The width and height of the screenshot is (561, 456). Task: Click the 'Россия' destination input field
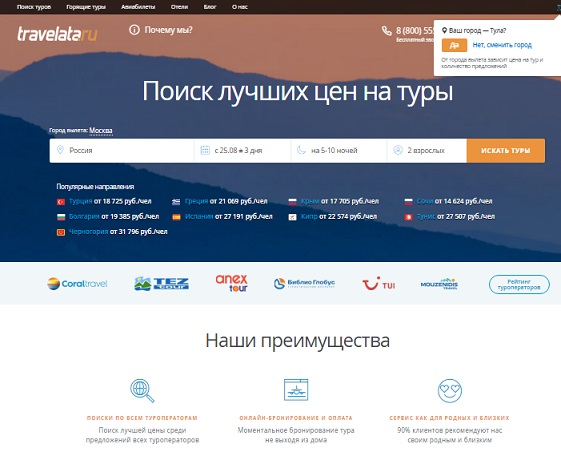(x=122, y=151)
